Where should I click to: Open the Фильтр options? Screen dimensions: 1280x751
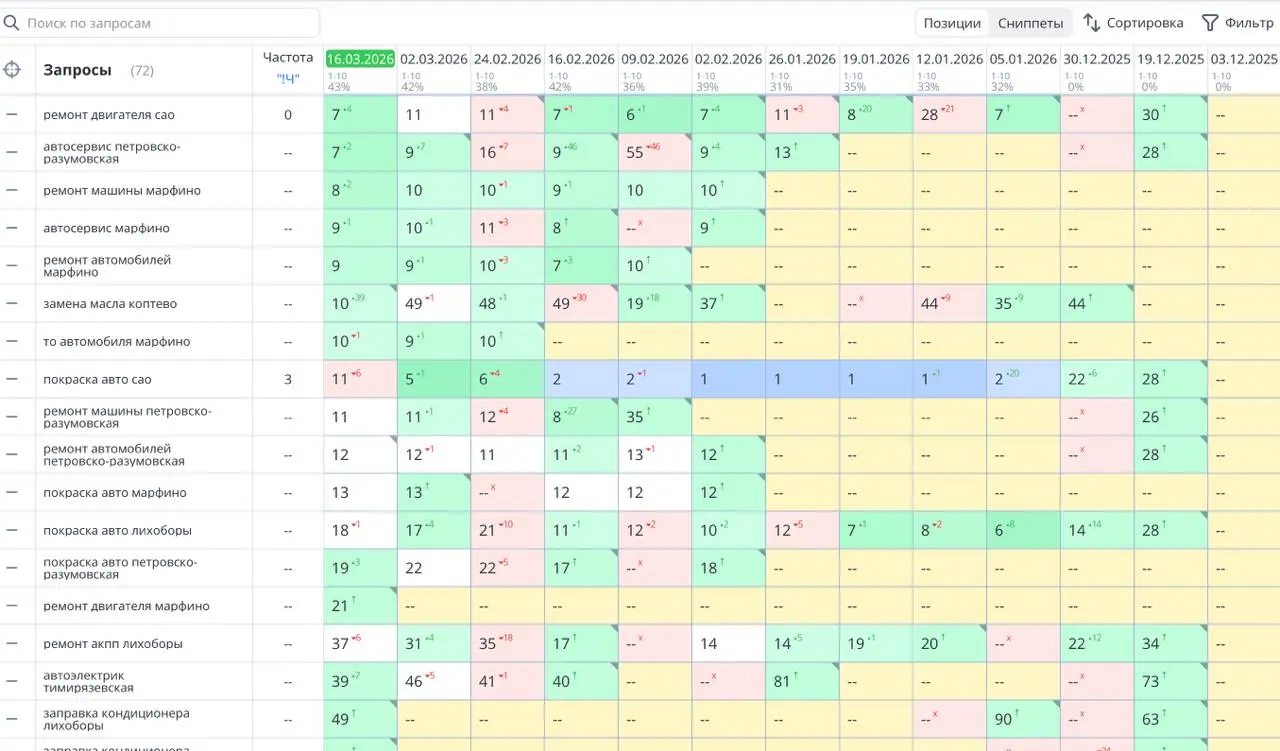pos(1238,23)
